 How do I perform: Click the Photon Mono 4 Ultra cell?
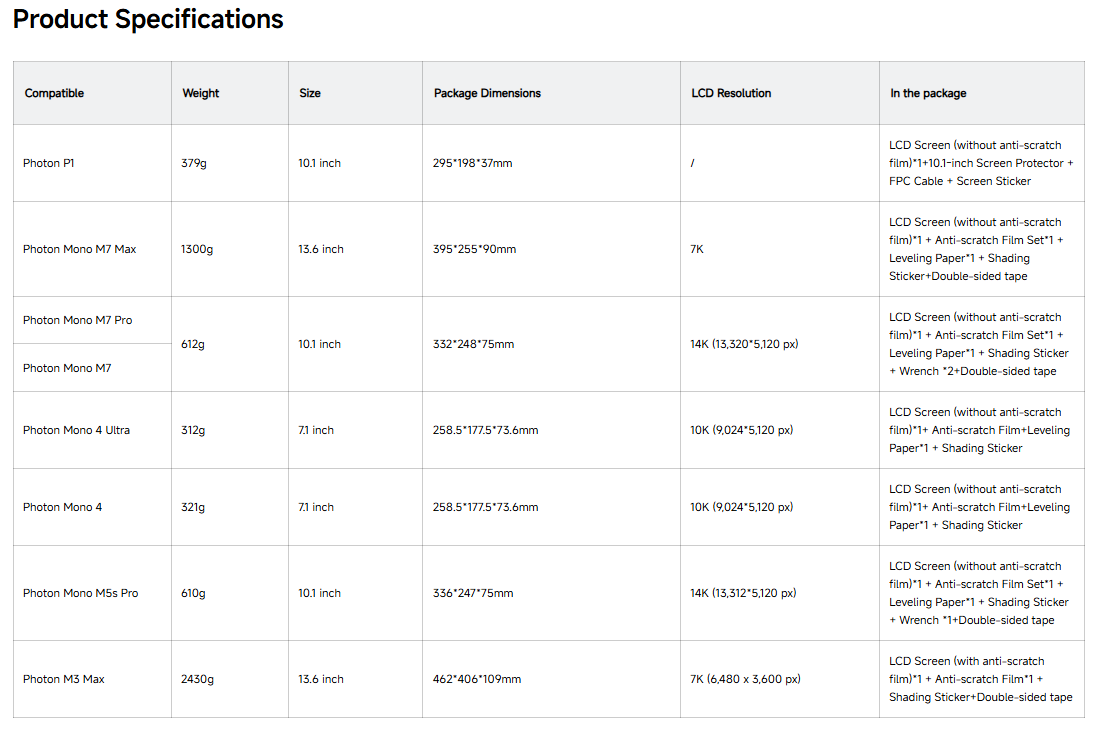[x=76, y=430]
